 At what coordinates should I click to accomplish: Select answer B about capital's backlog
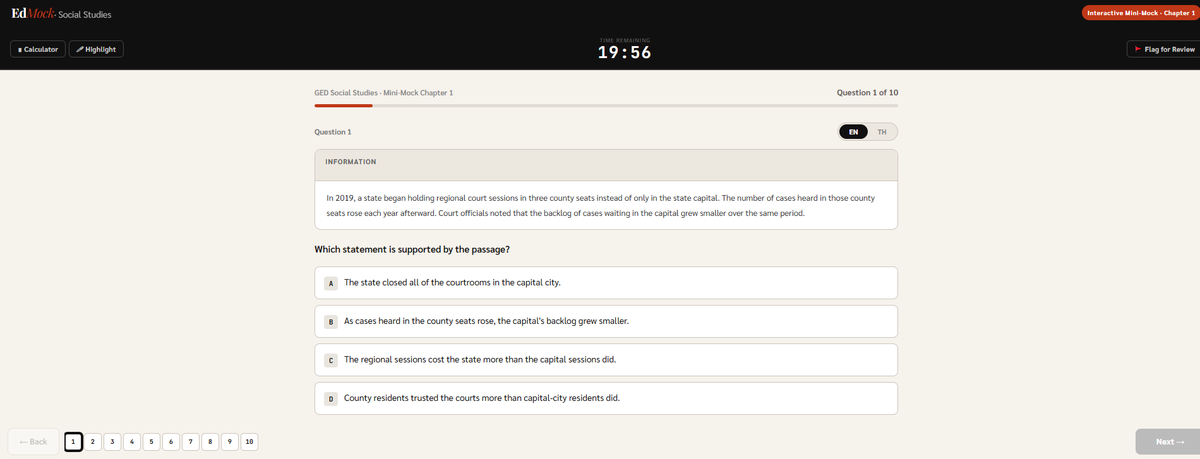[x=606, y=321]
